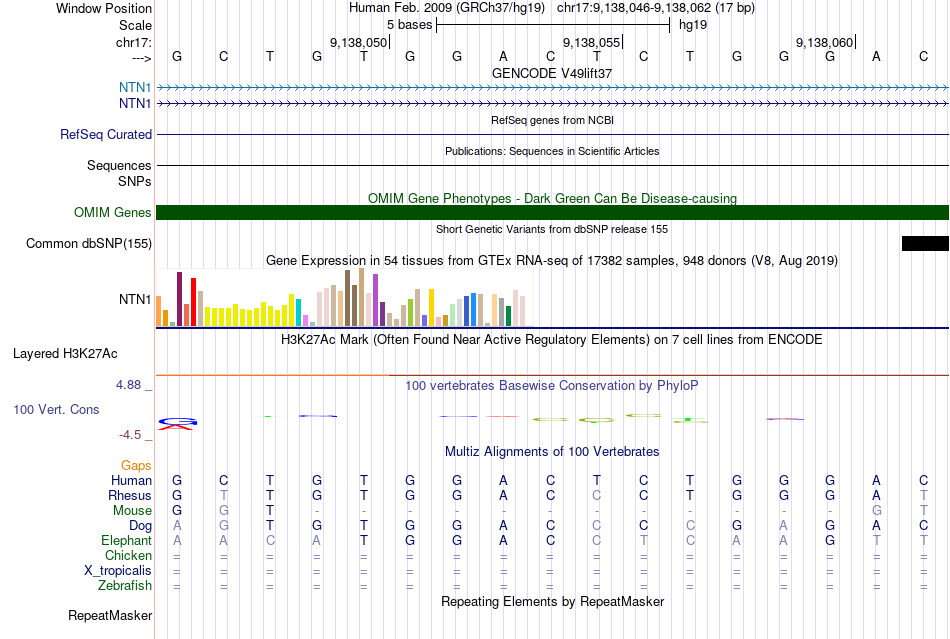The image size is (950, 639).
Task: Click the Window Position track label
Action: click(104, 8)
